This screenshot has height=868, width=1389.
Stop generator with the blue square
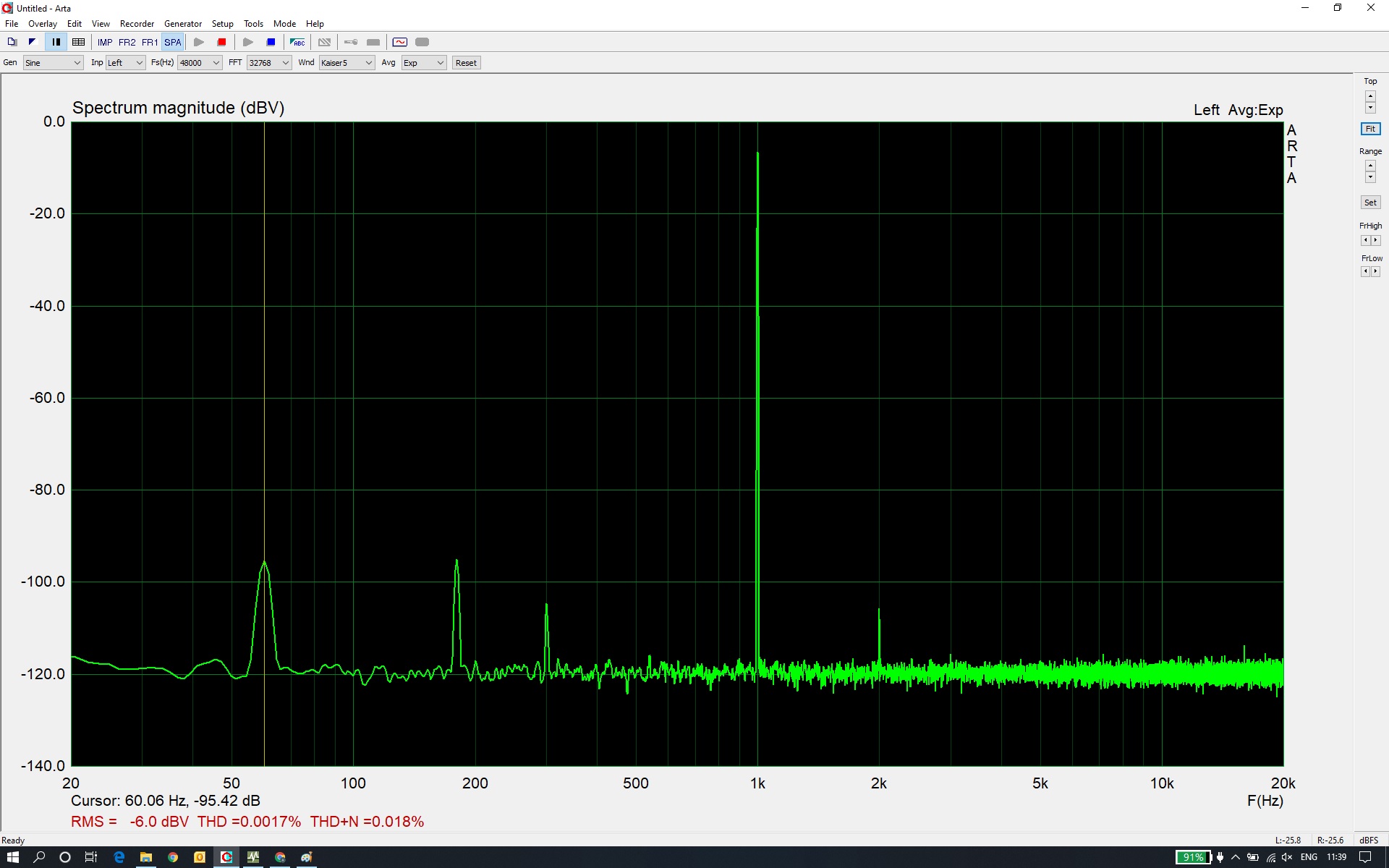pos(271,42)
